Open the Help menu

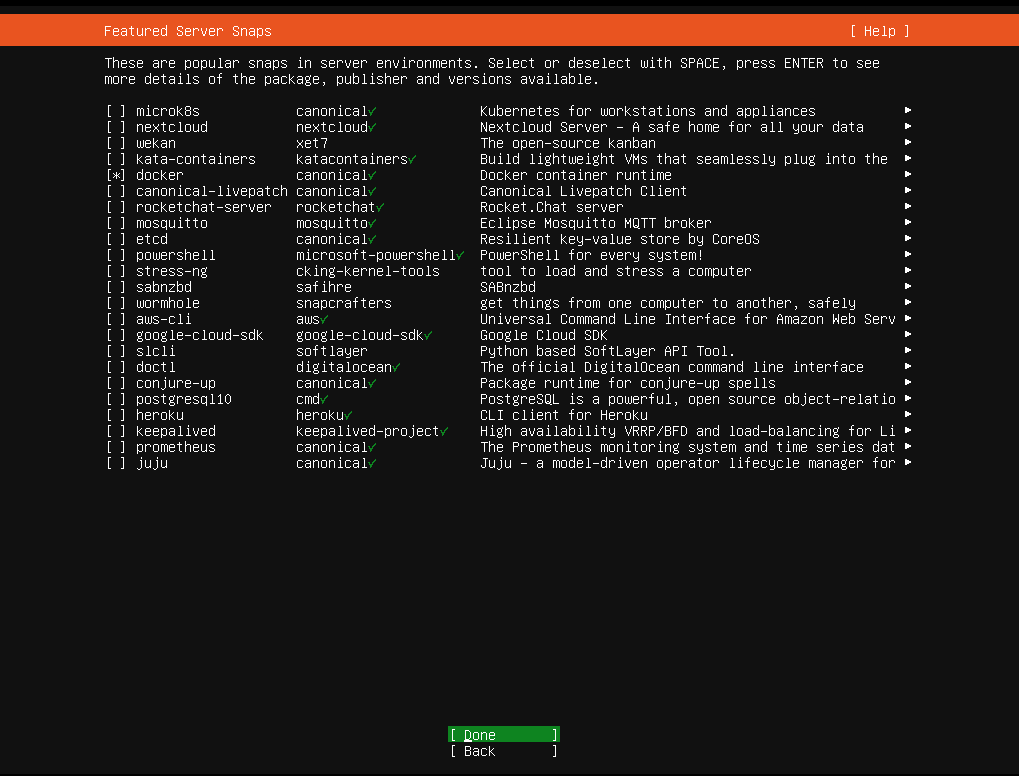tap(879, 31)
